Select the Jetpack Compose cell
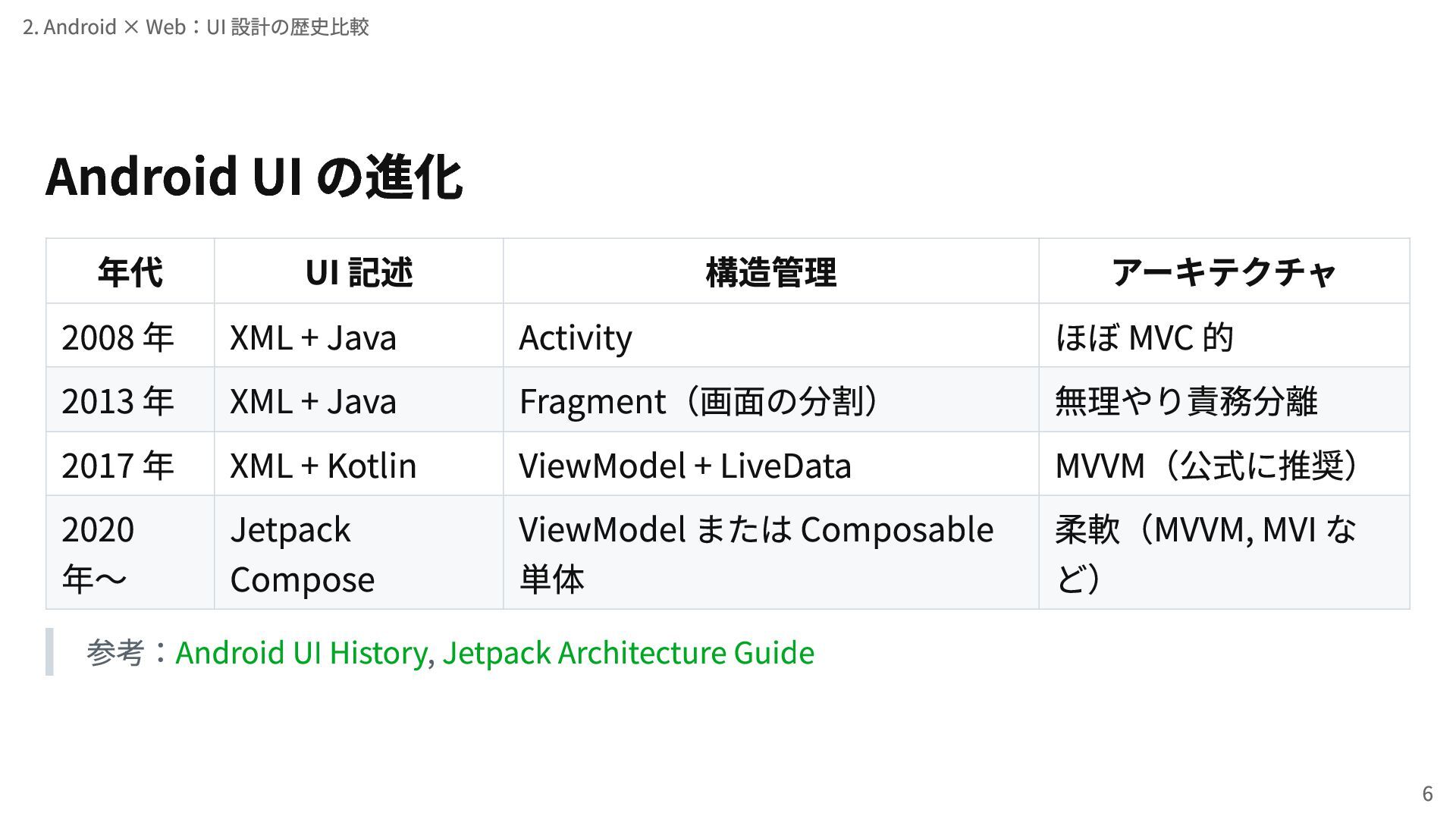Image resolution: width=1456 pixels, height=819 pixels. [x=302, y=554]
